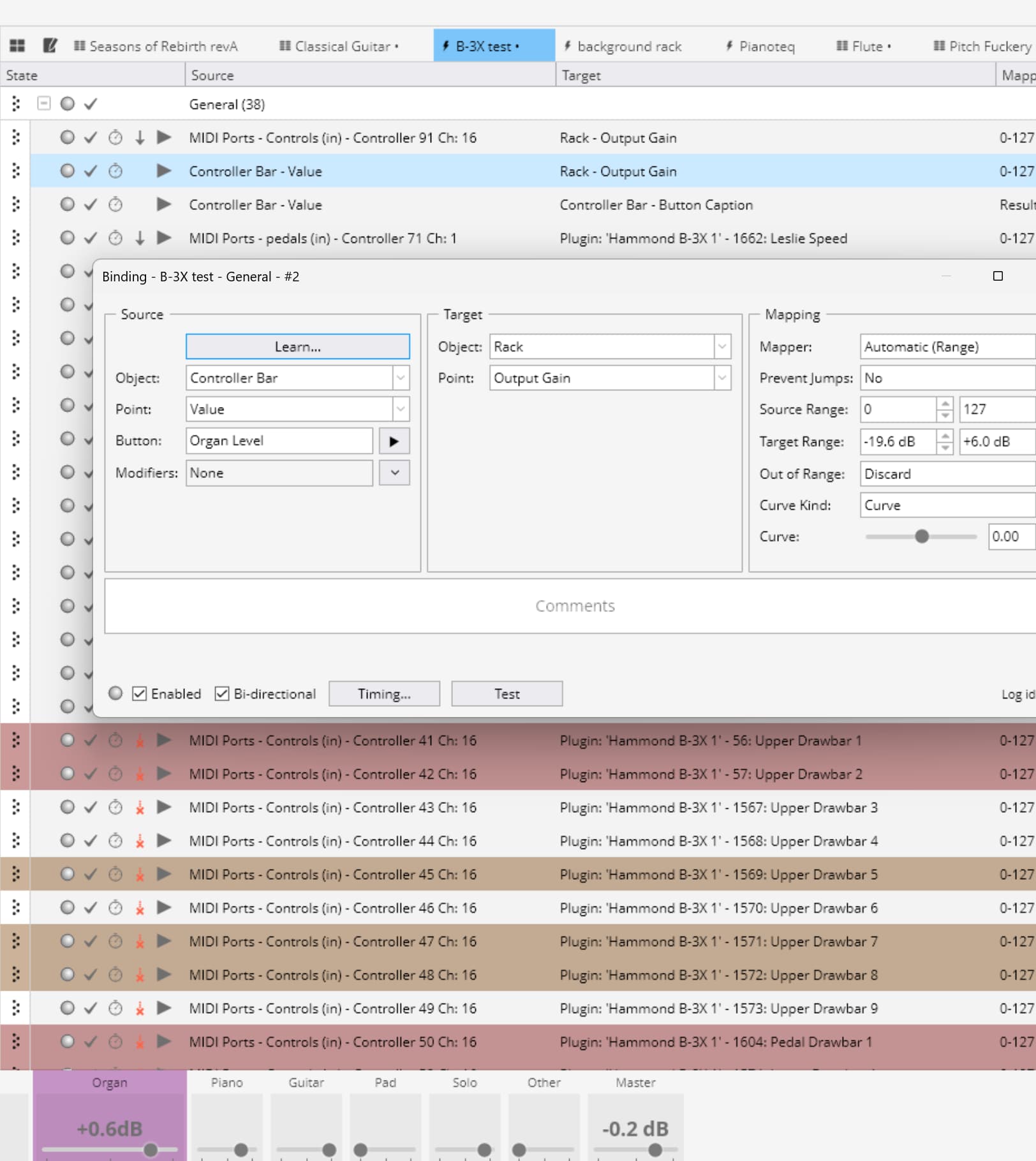This screenshot has height=1161, width=1036.
Task: Click red arrow icon on Upper Drawbar 3 row
Action: pyautogui.click(x=140, y=808)
